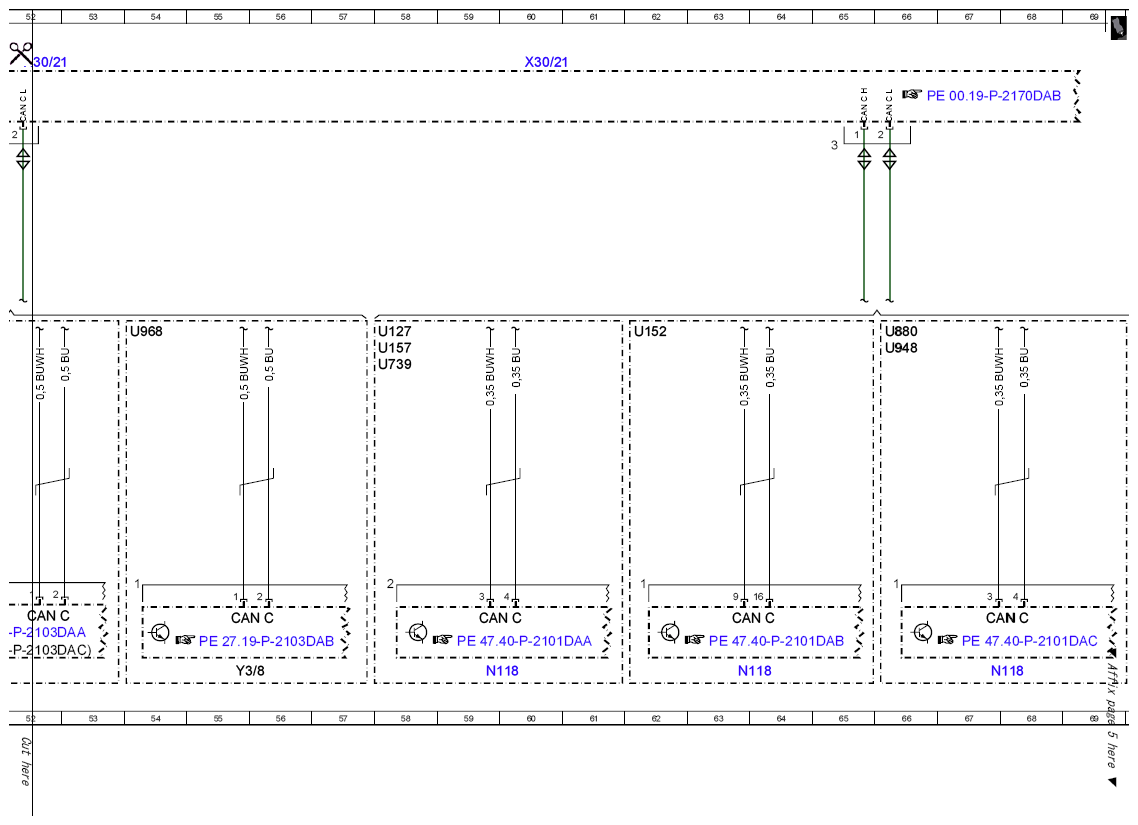Image resolution: width=1138 pixels, height=825 pixels.
Task: Select the U157 variant code
Action: point(394,348)
